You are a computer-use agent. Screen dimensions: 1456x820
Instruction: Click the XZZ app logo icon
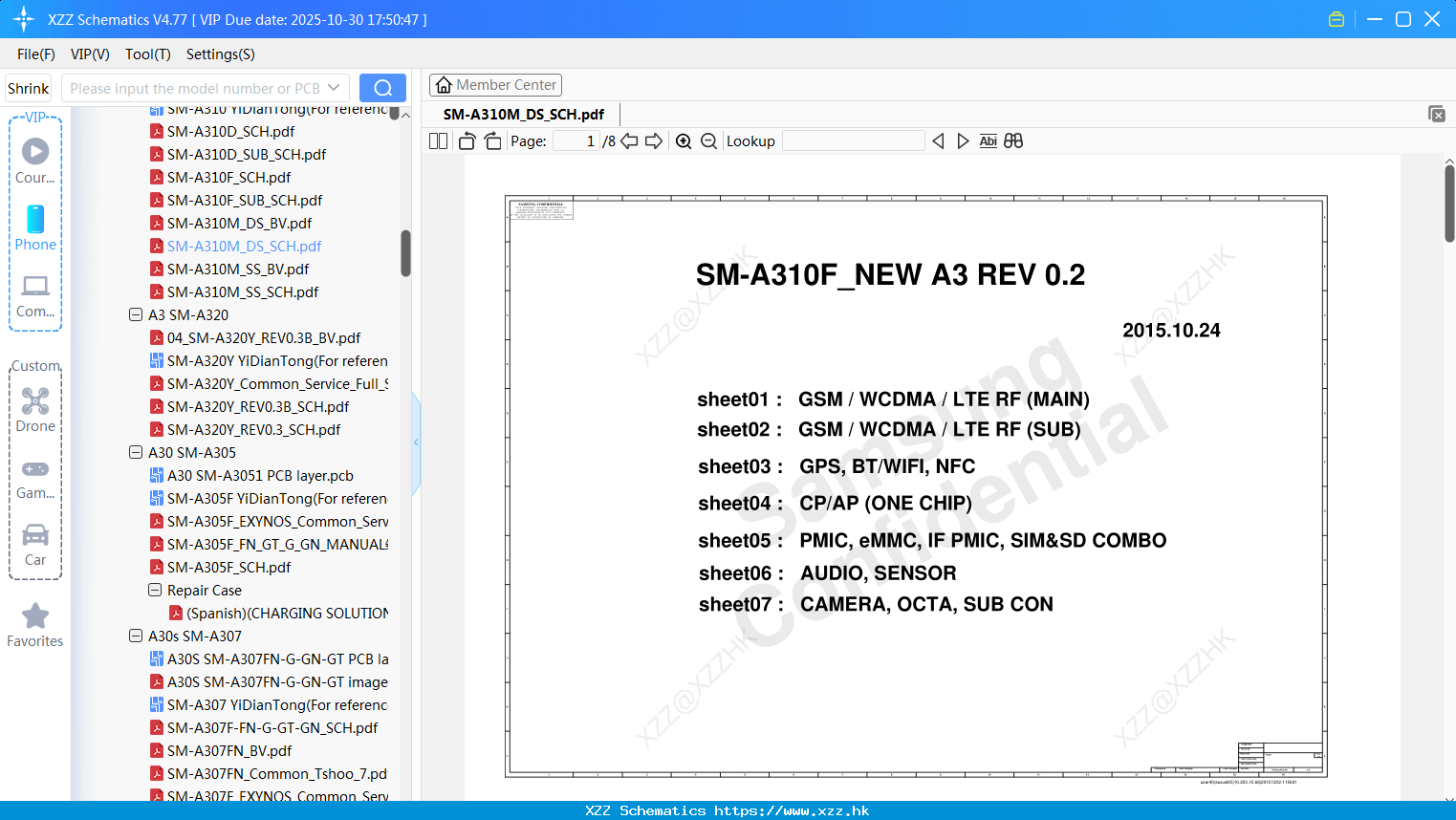pyautogui.click(x=24, y=19)
